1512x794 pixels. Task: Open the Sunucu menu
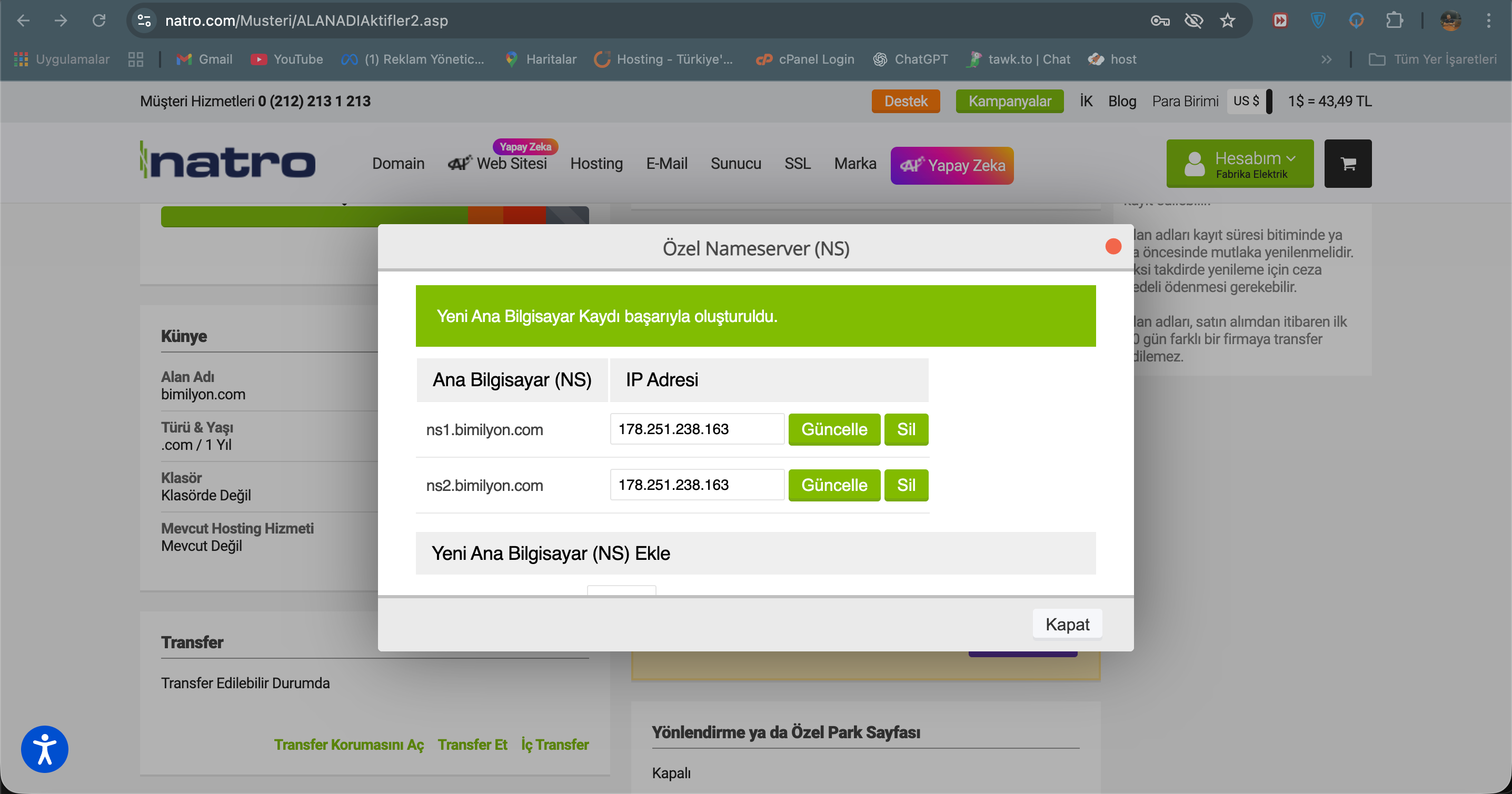point(736,163)
